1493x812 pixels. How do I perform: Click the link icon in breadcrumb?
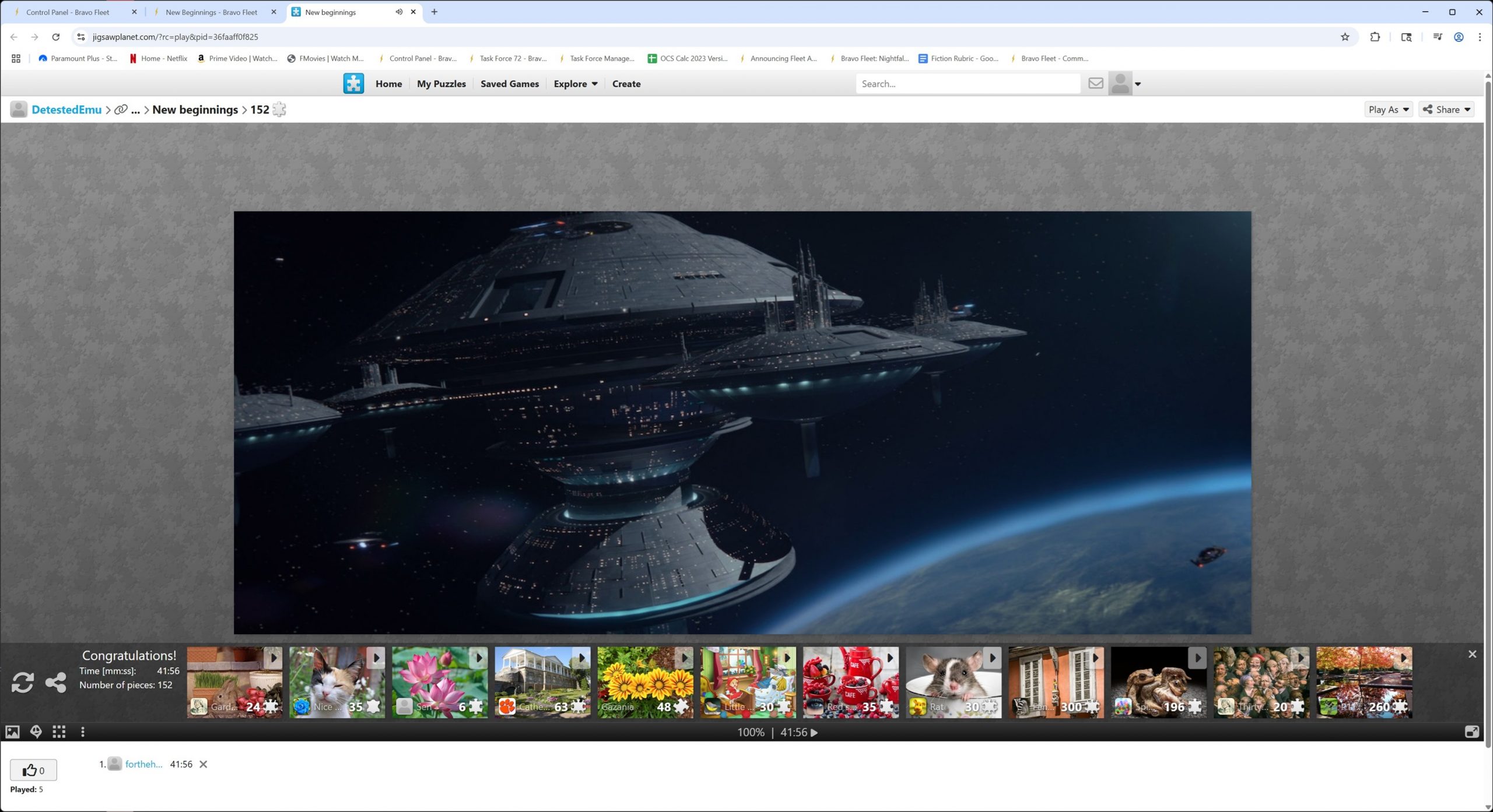click(x=121, y=110)
